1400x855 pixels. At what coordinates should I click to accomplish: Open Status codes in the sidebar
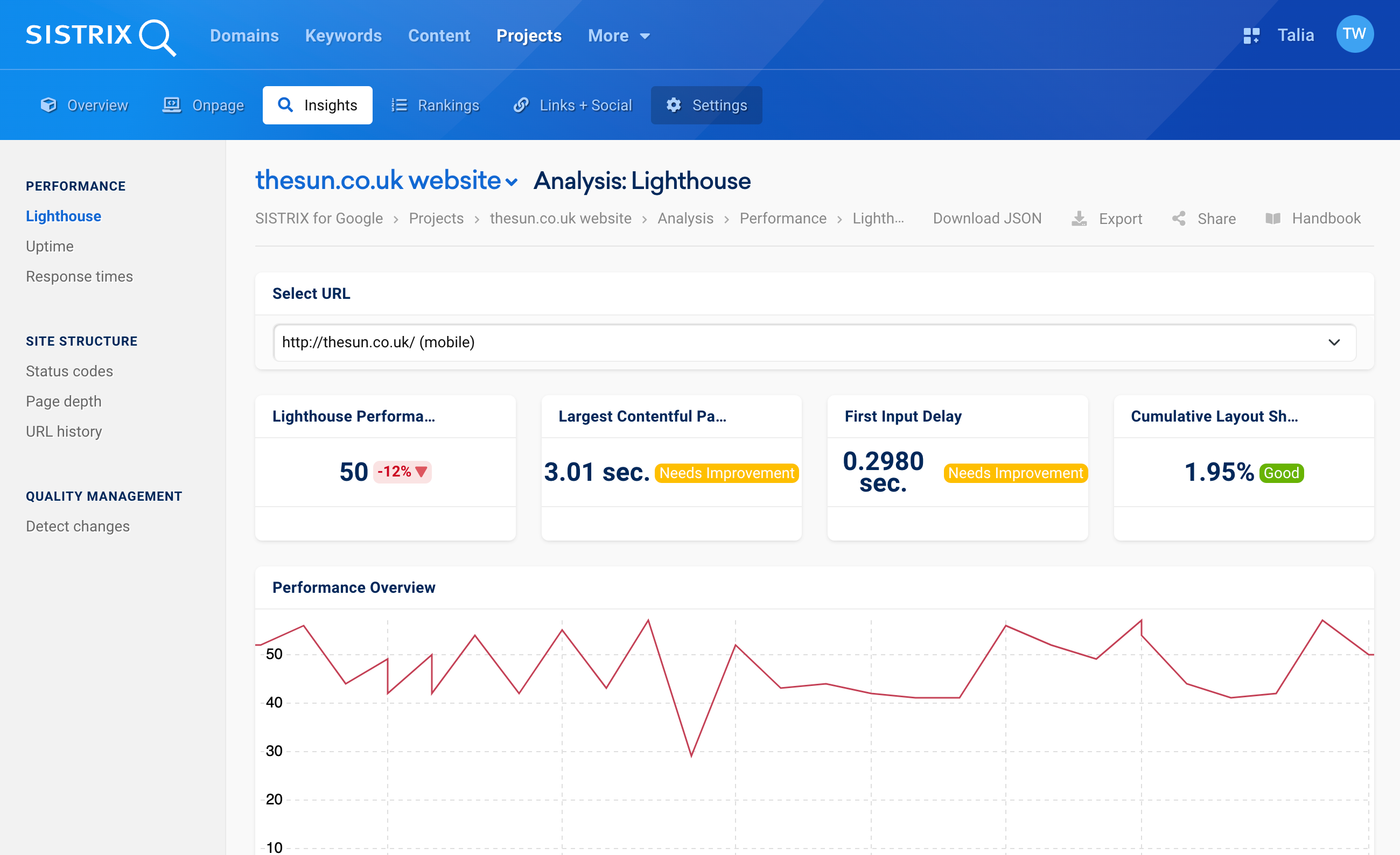(69, 372)
